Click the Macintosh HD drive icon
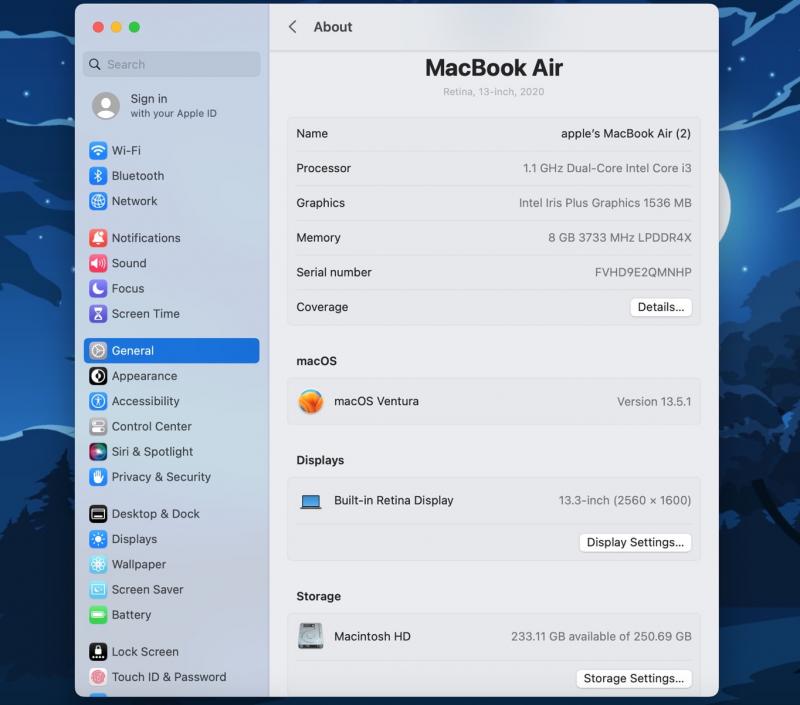Viewport: 800px width, 705px height. [311, 636]
